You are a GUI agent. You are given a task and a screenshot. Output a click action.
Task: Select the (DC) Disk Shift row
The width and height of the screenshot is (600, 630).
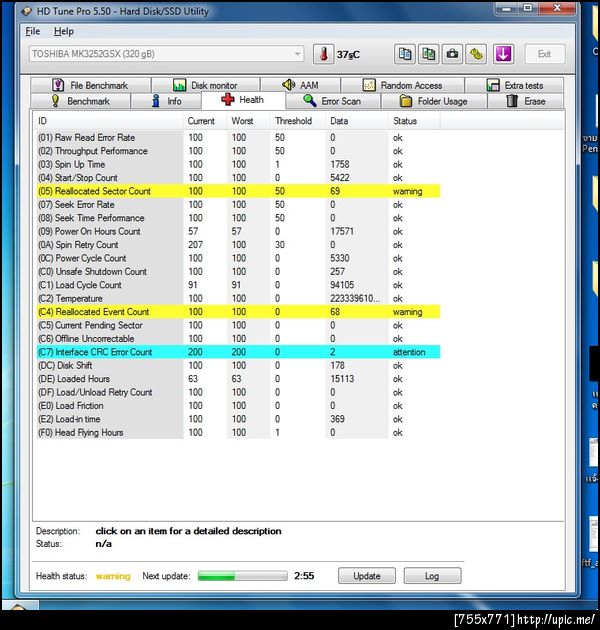238,365
